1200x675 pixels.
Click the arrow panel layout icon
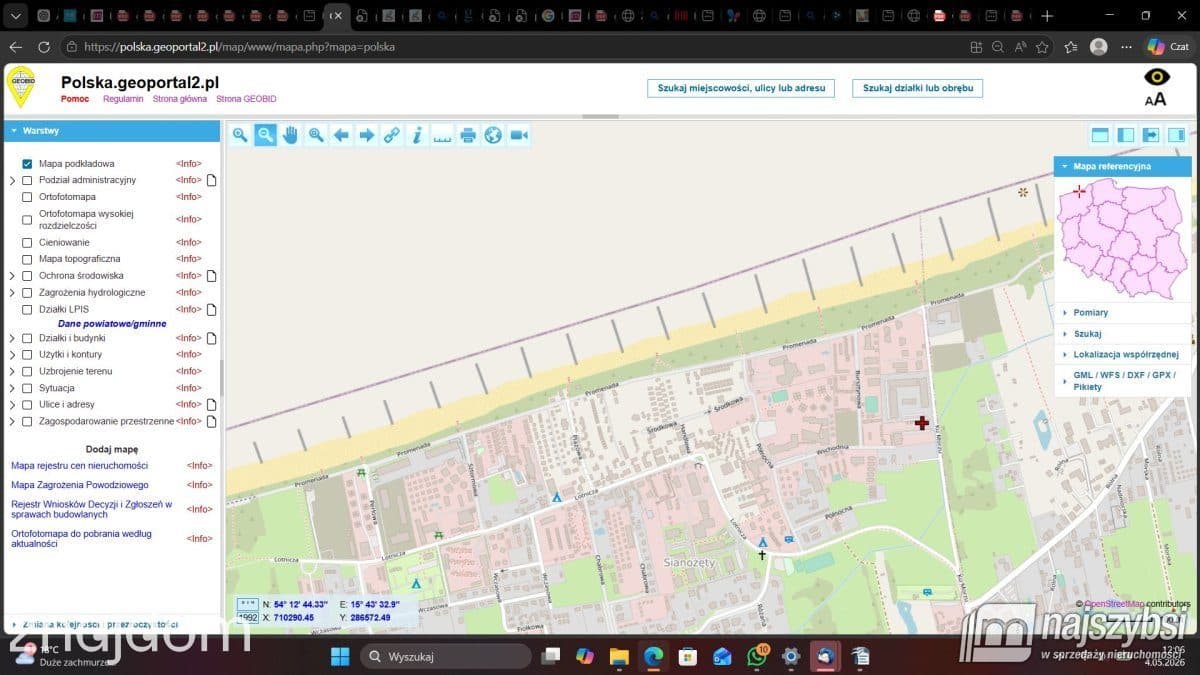point(1151,135)
